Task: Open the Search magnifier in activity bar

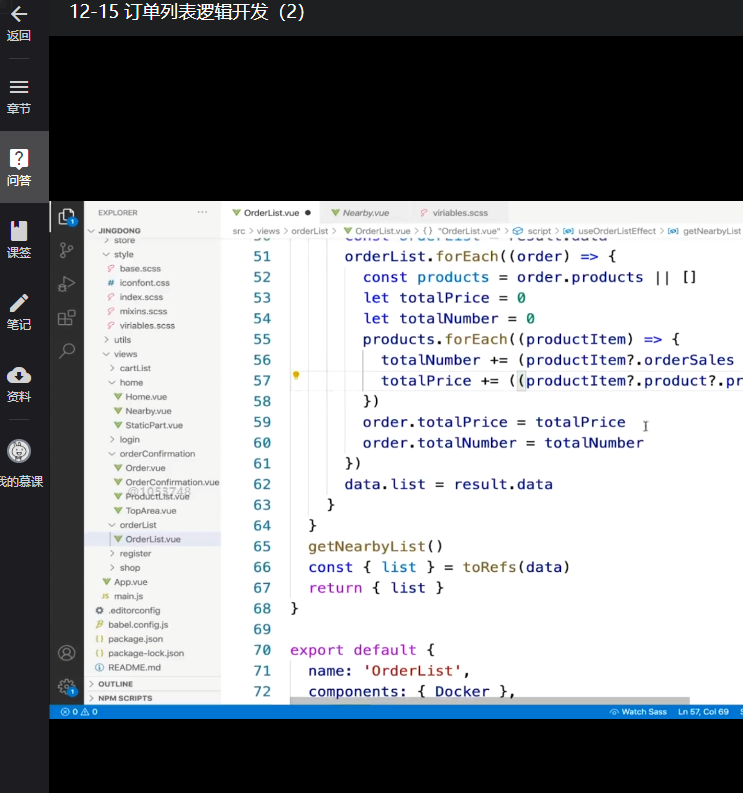Action: tap(67, 351)
